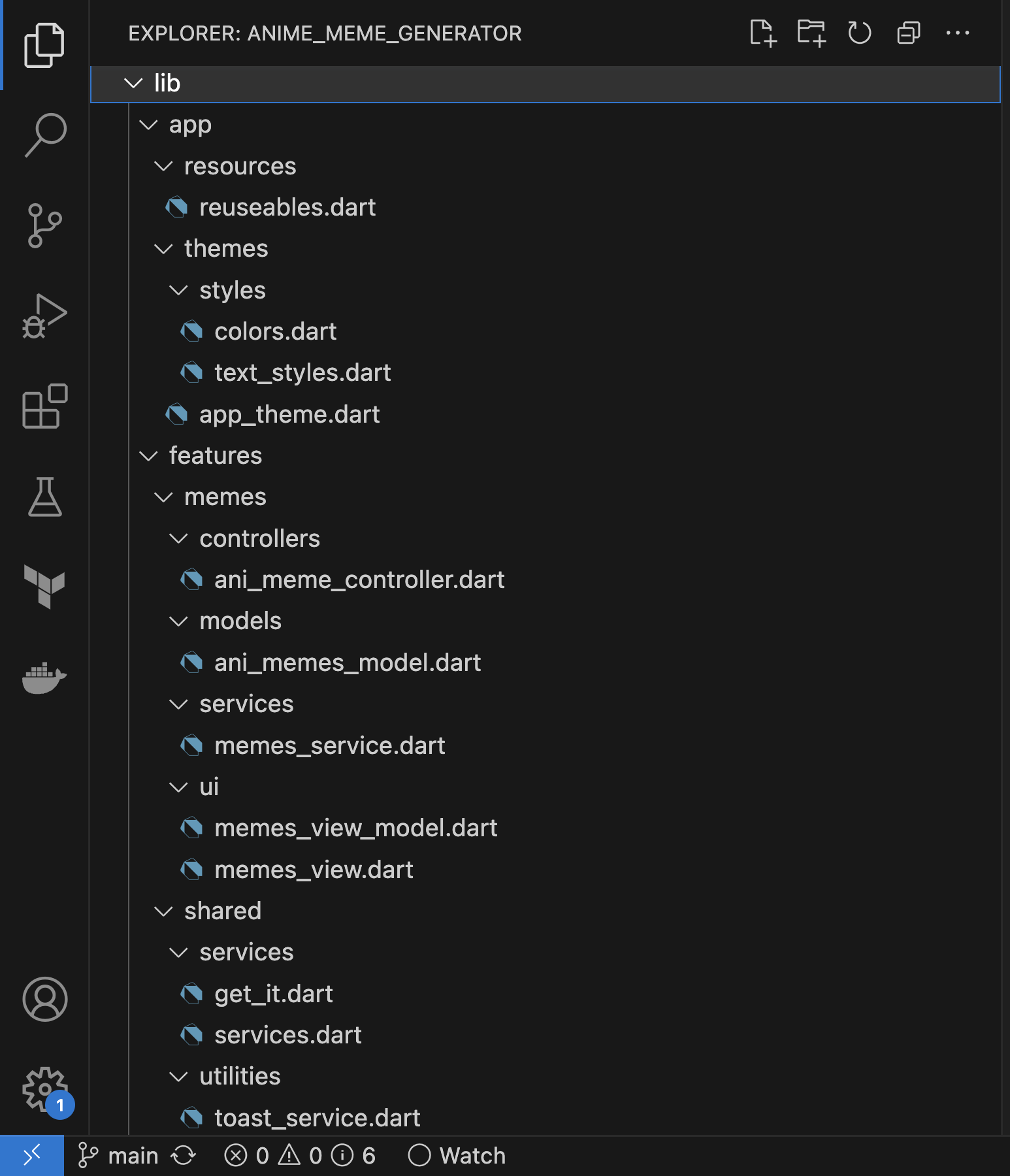
Task: Open the Extensions view
Action: pos(44,406)
